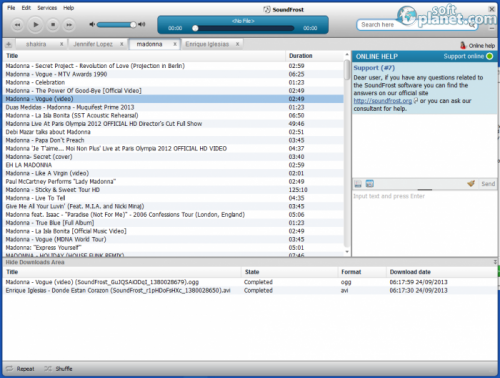
Task: Select Madonna - Vogue (video) row
Action: click(x=173, y=99)
